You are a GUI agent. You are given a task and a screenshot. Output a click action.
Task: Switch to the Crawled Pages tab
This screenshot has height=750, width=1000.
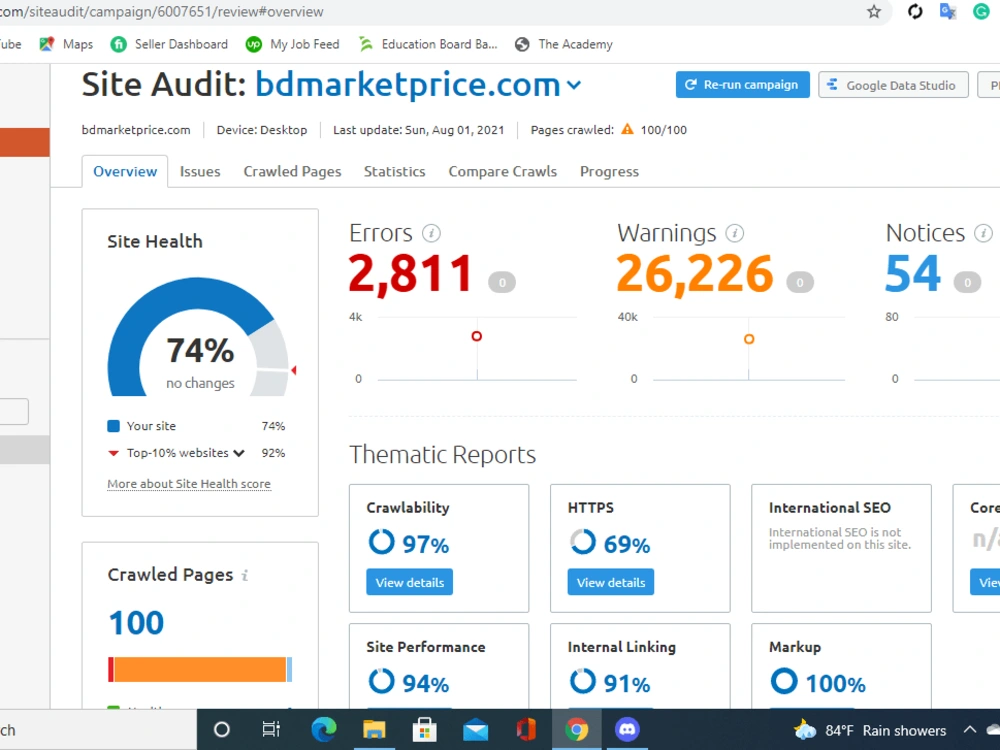click(292, 172)
